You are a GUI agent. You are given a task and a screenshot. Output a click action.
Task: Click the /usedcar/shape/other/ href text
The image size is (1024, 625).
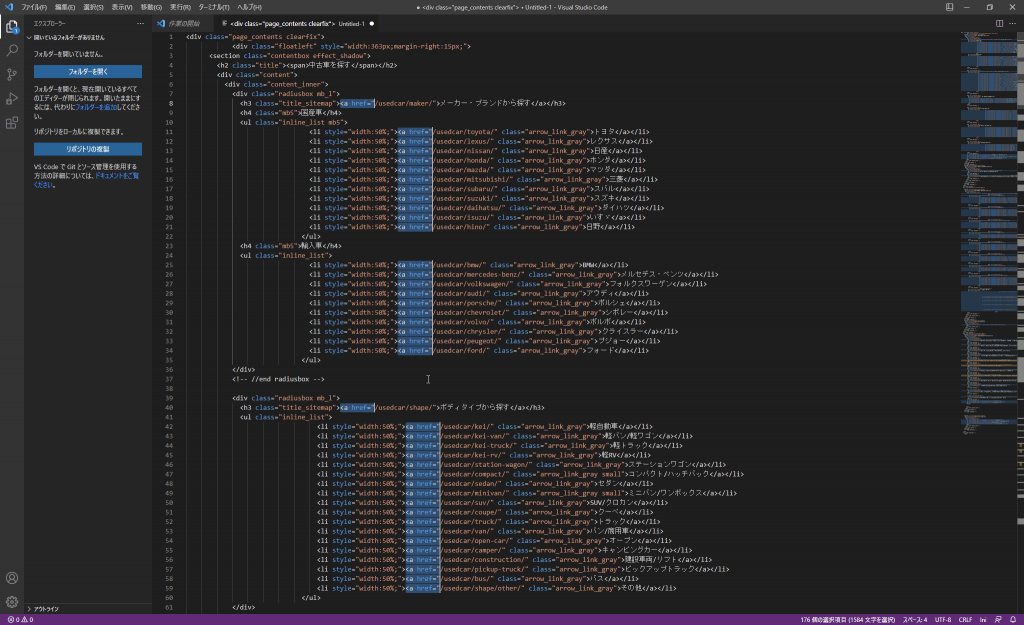pyautogui.click(x=482, y=588)
